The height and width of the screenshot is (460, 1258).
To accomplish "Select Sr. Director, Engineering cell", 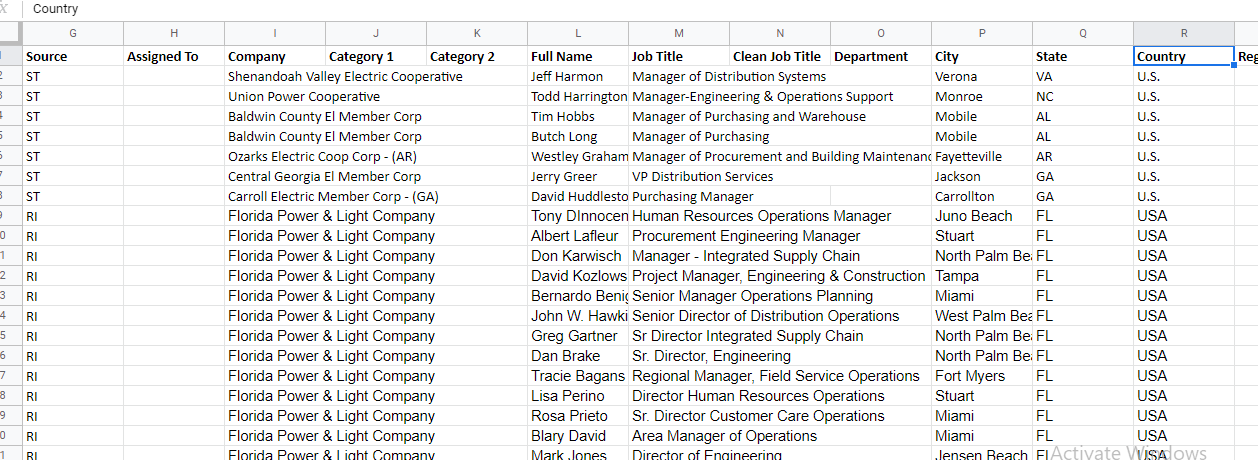I will tap(711, 356).
